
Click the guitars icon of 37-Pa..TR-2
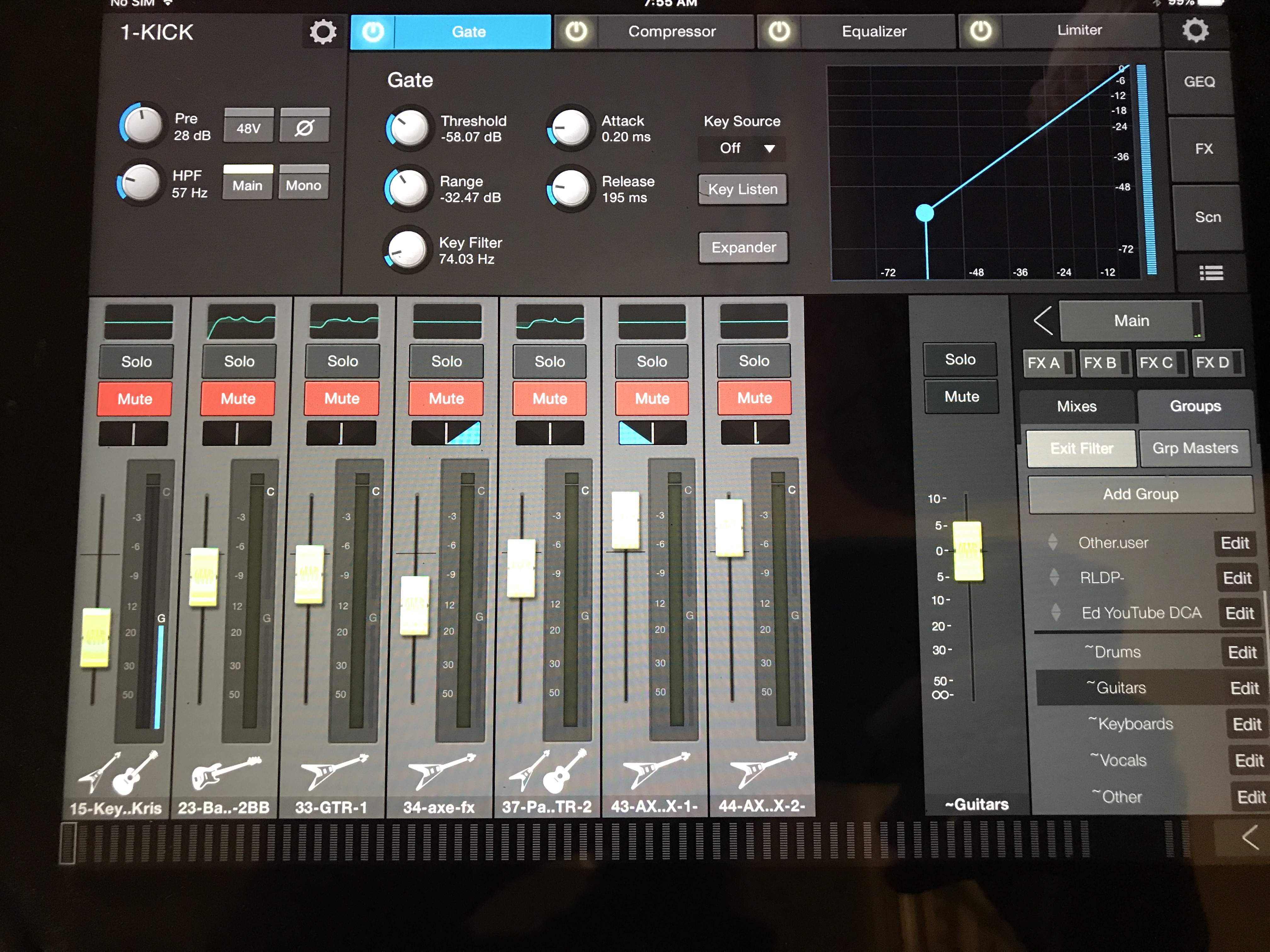(x=548, y=770)
